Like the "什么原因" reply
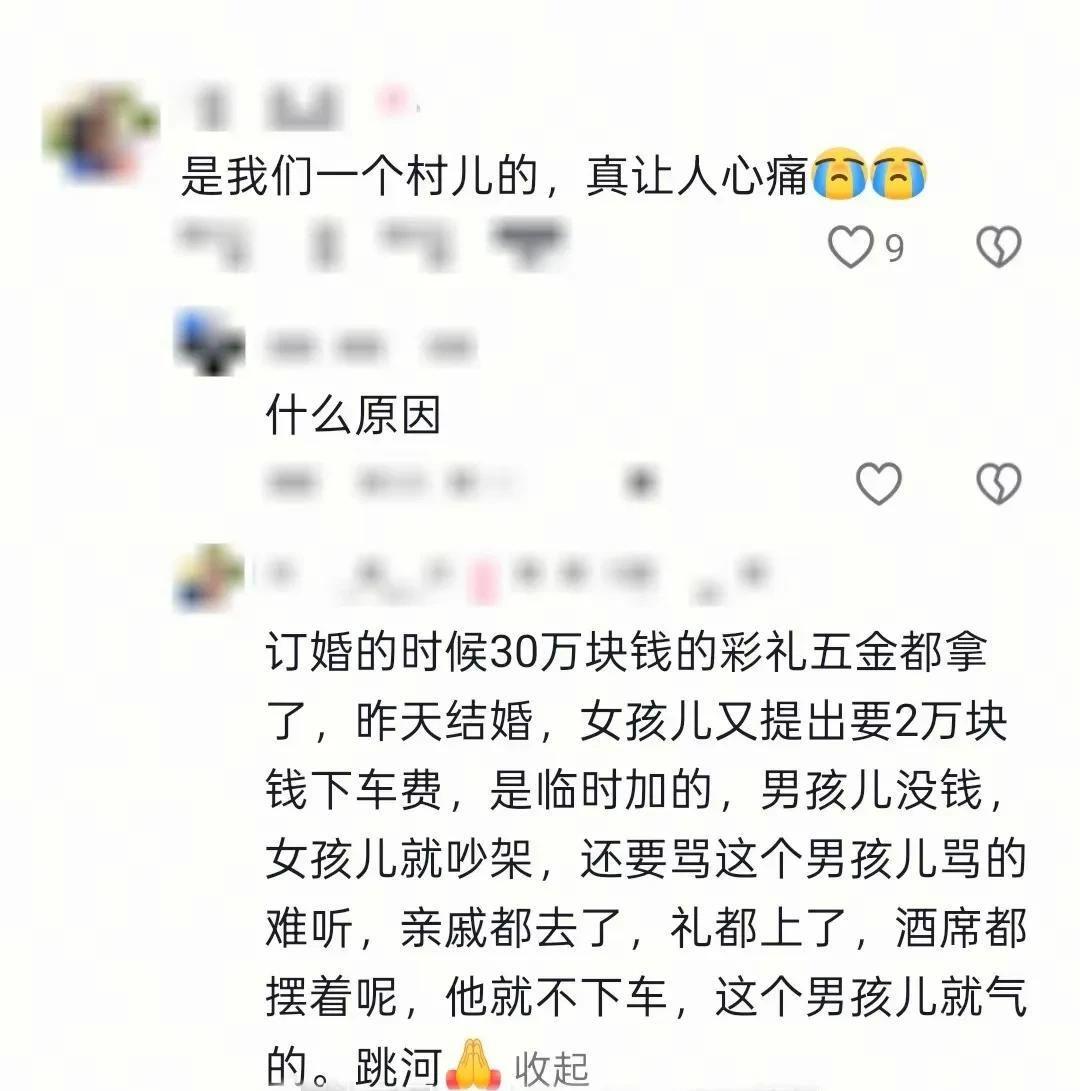1080x1091 pixels. pyautogui.click(x=878, y=483)
